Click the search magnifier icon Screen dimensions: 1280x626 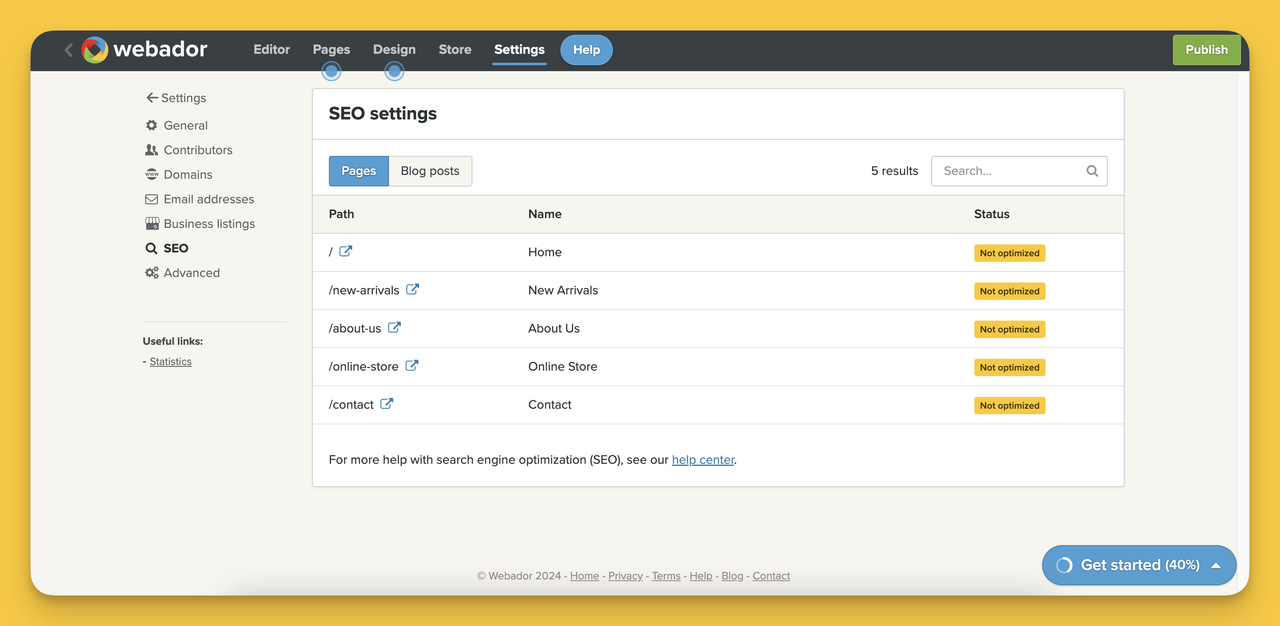click(1092, 171)
